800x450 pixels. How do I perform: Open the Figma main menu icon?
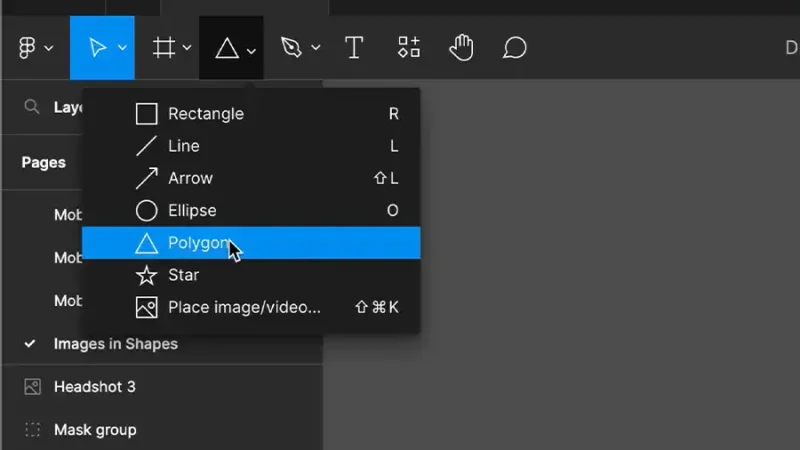click(x=27, y=48)
